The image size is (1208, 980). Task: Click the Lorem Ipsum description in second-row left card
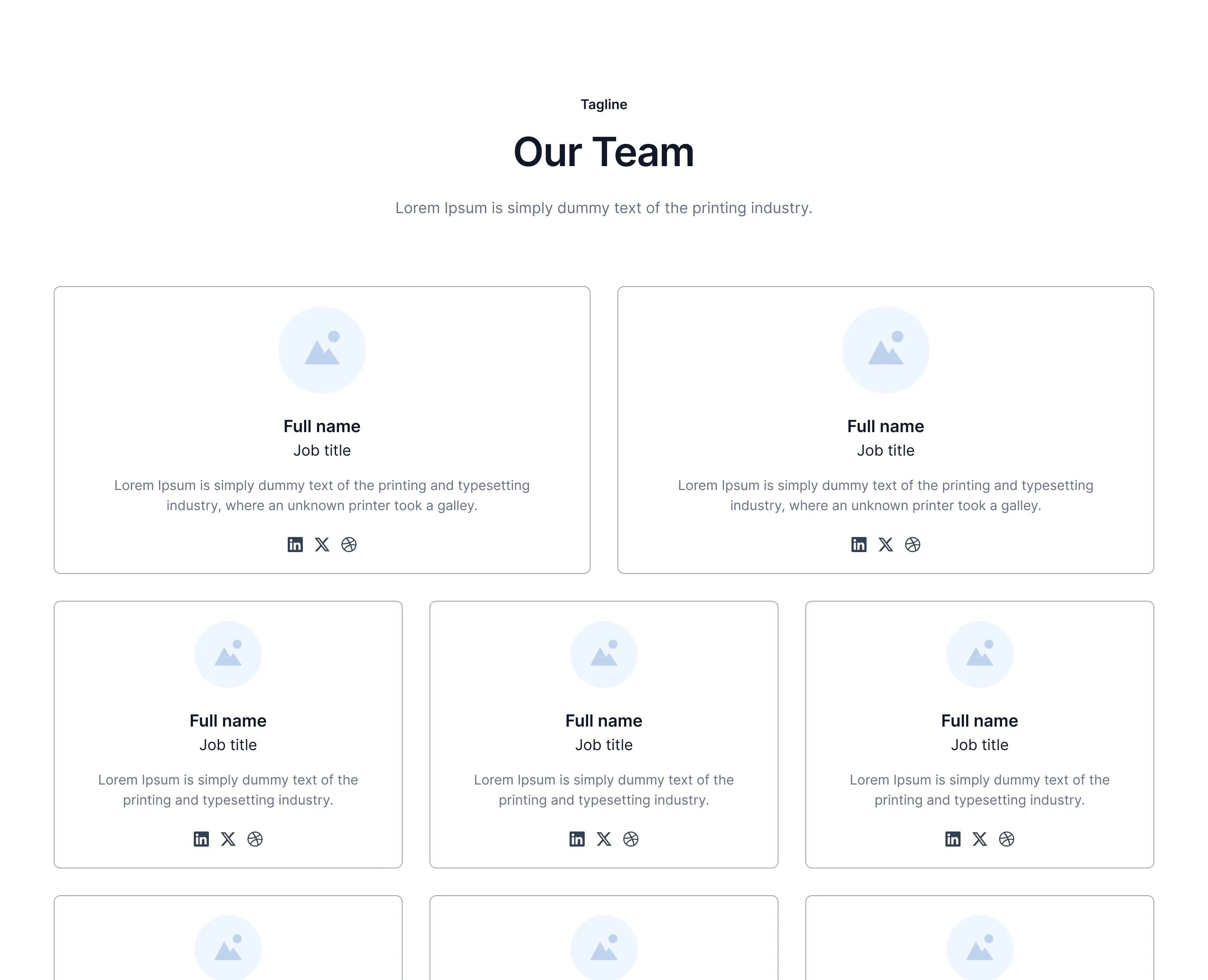(228, 790)
